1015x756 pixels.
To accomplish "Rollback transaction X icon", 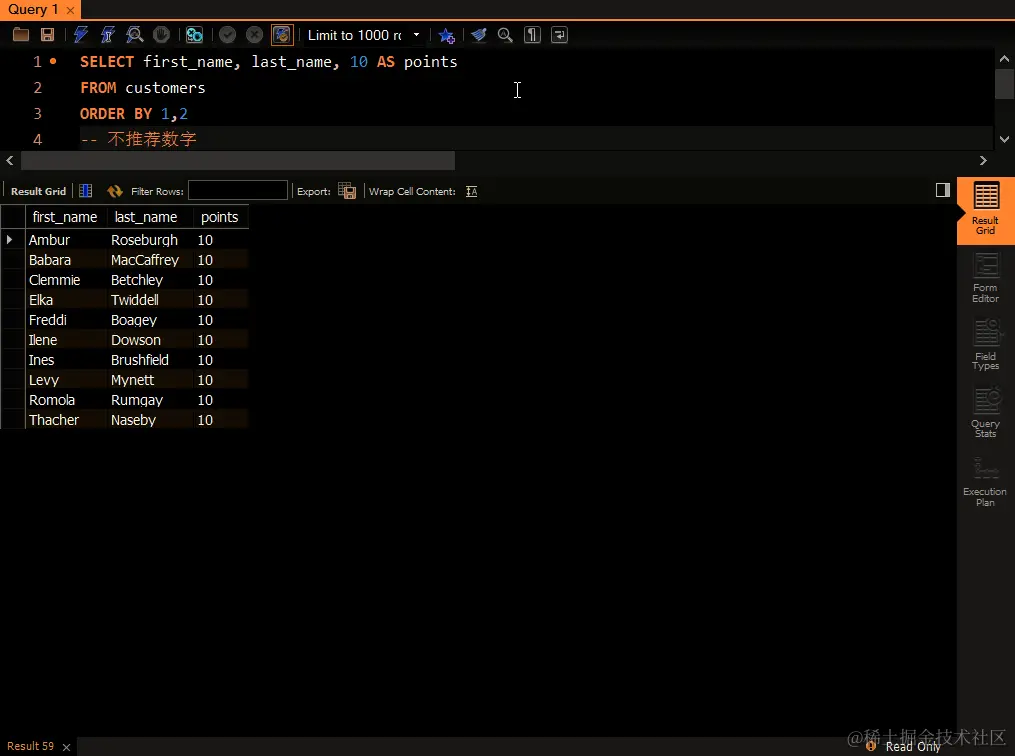I will click(254, 34).
